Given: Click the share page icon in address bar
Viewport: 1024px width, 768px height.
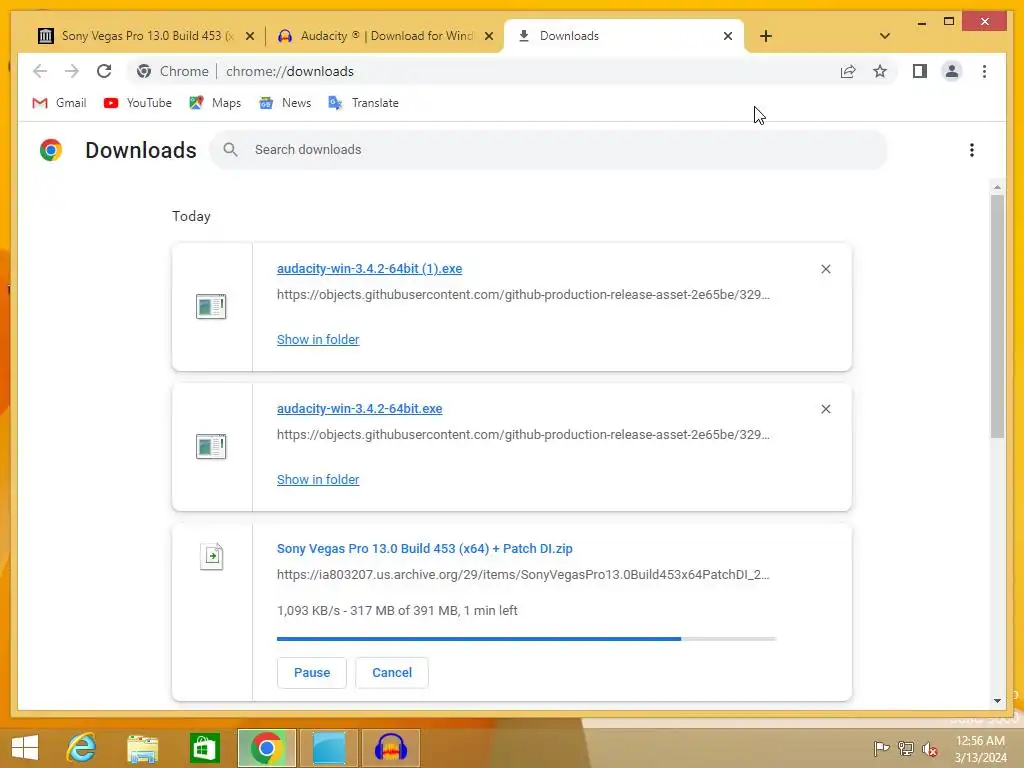Looking at the screenshot, I should tap(848, 71).
